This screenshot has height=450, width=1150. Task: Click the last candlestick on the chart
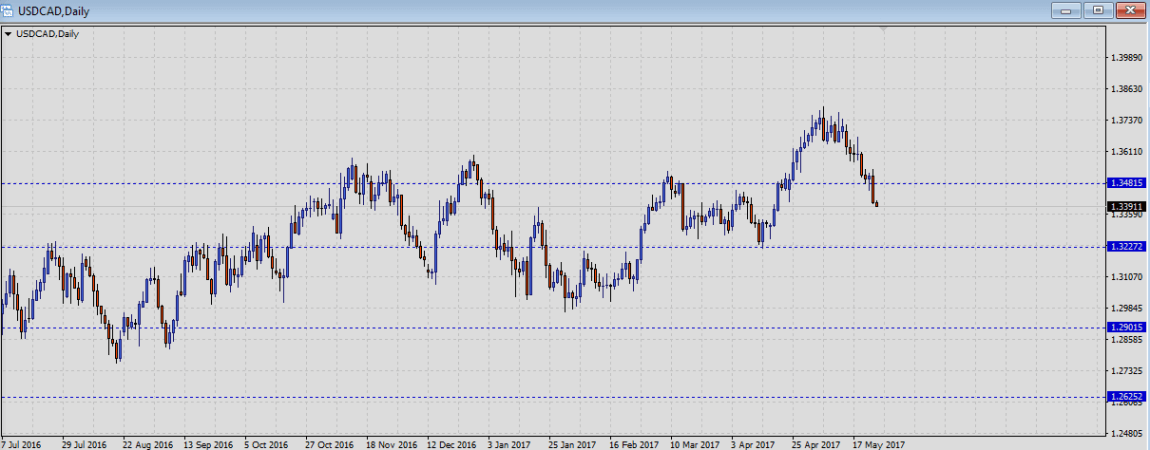point(877,204)
